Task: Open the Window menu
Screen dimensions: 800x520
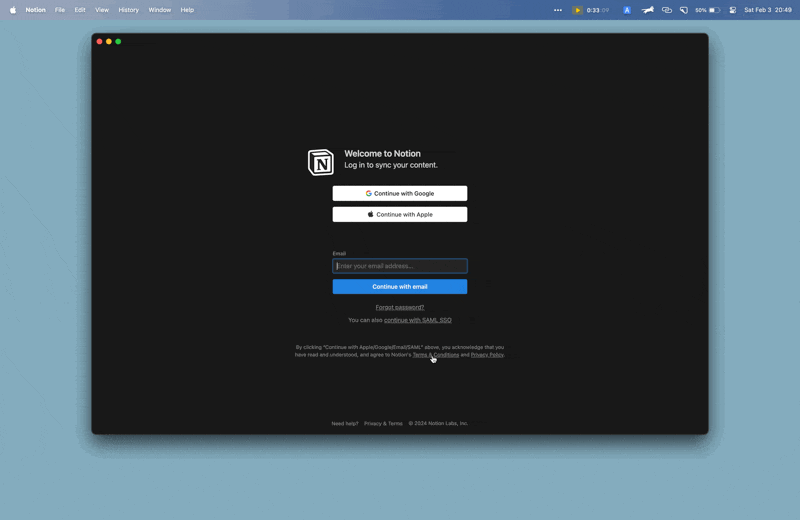Action: coord(160,10)
